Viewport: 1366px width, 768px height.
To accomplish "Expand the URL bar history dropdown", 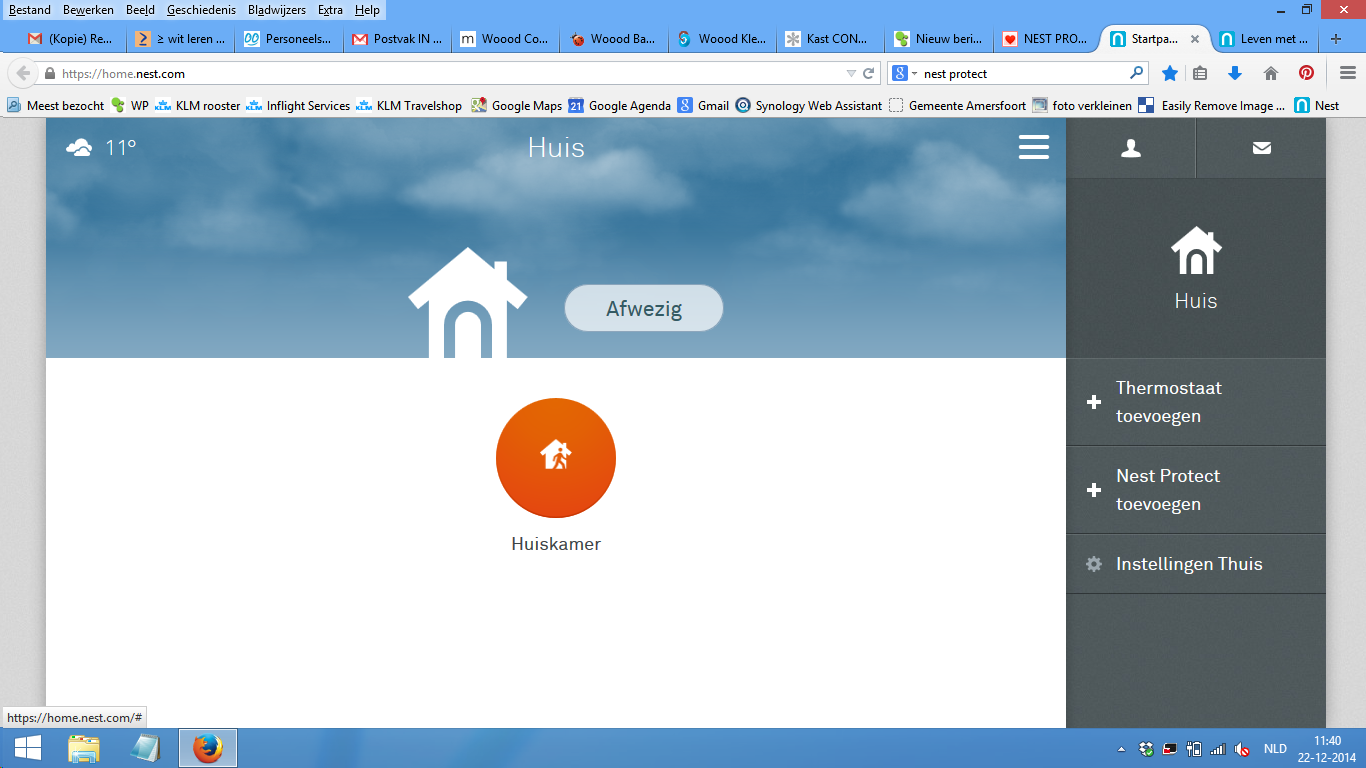I will [851, 73].
